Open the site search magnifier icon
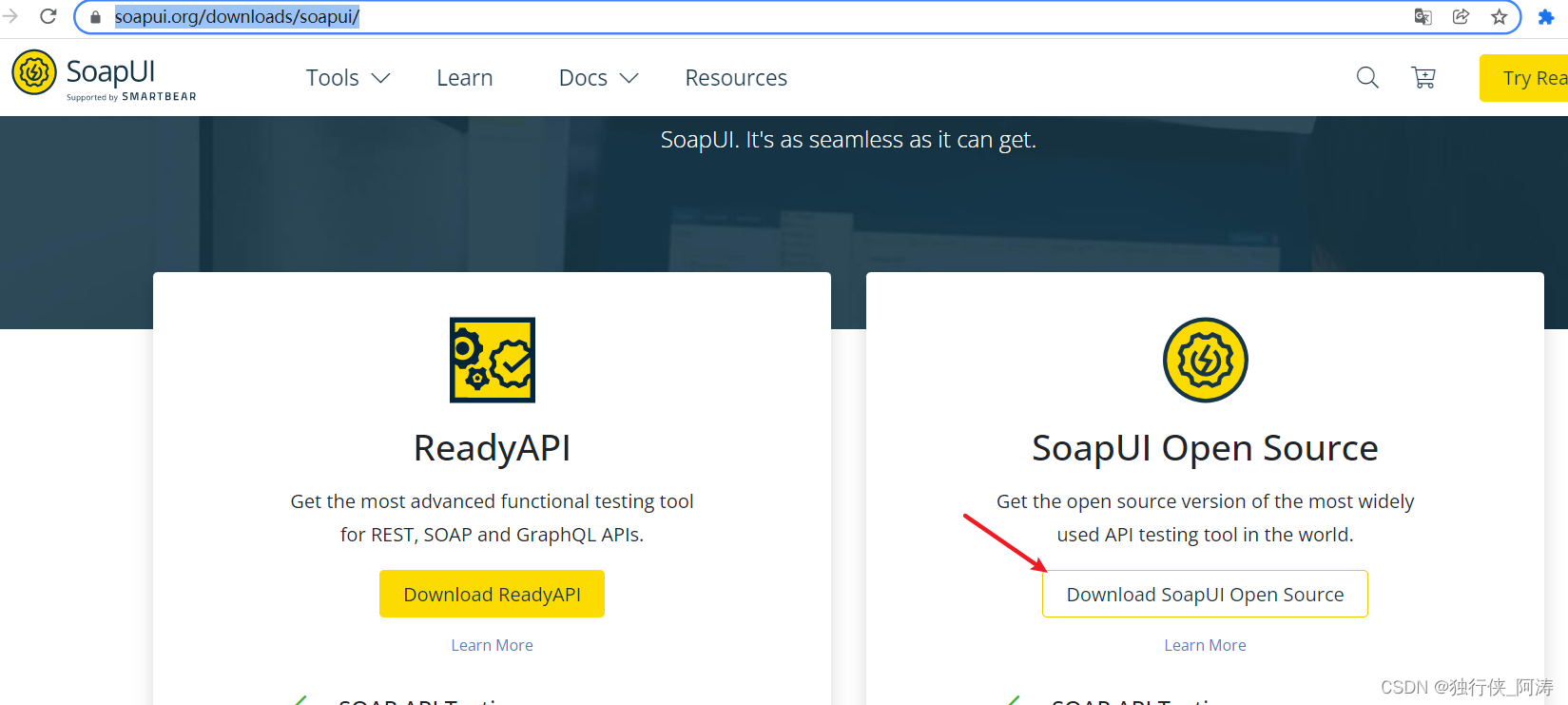Viewport: 1568px width, 705px height. point(1367,77)
